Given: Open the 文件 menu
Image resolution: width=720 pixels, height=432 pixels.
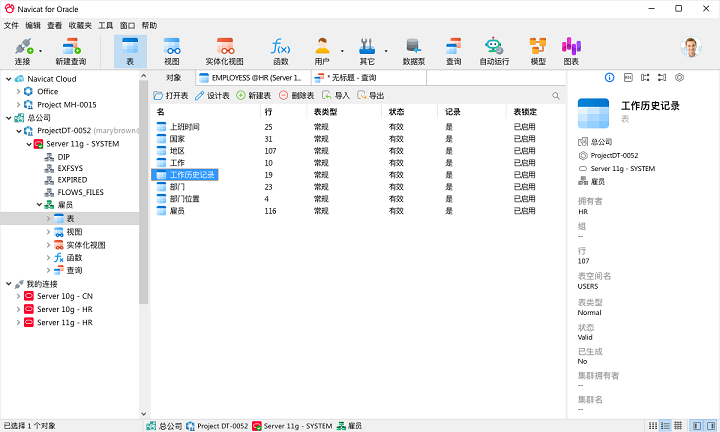Looking at the screenshot, I should [11, 26].
